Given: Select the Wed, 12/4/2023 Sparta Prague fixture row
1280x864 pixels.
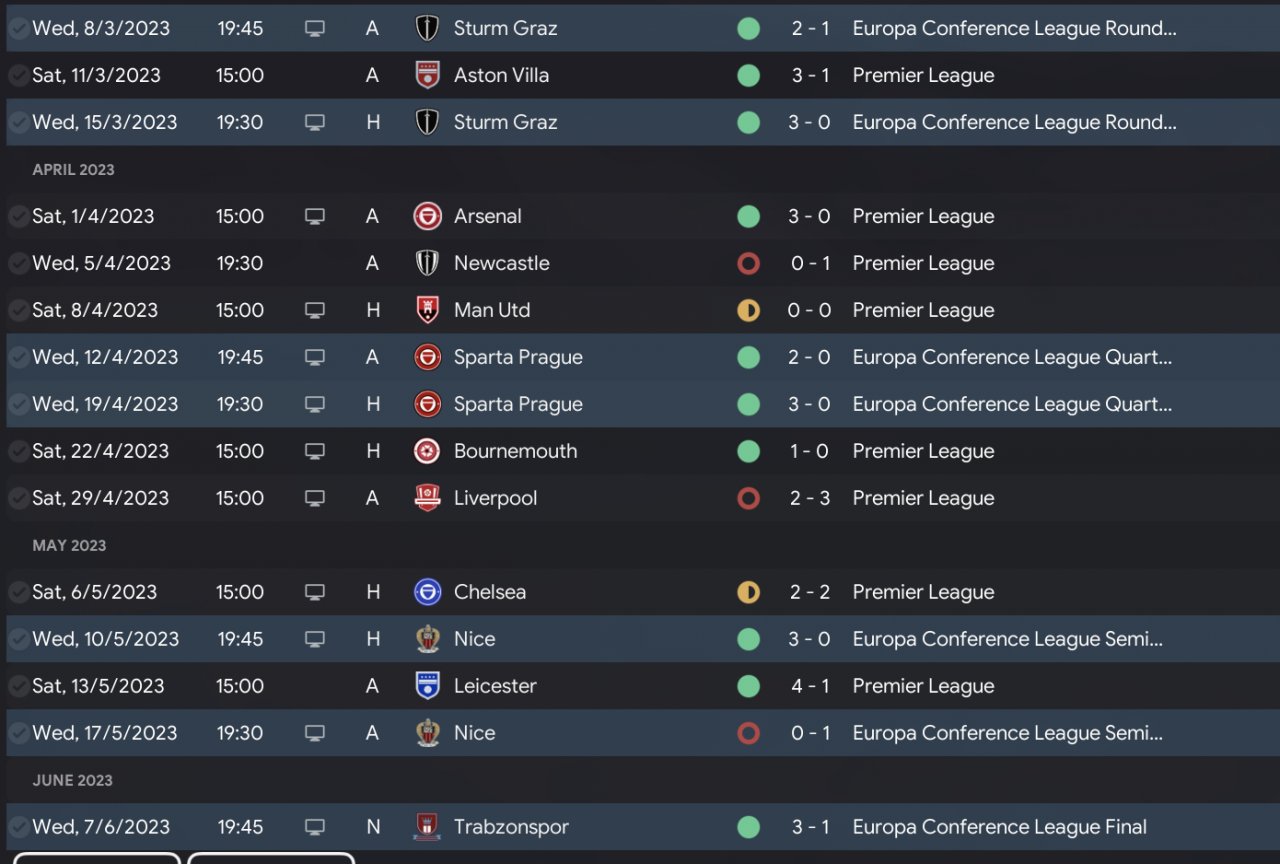Looking at the screenshot, I should [x=640, y=357].
